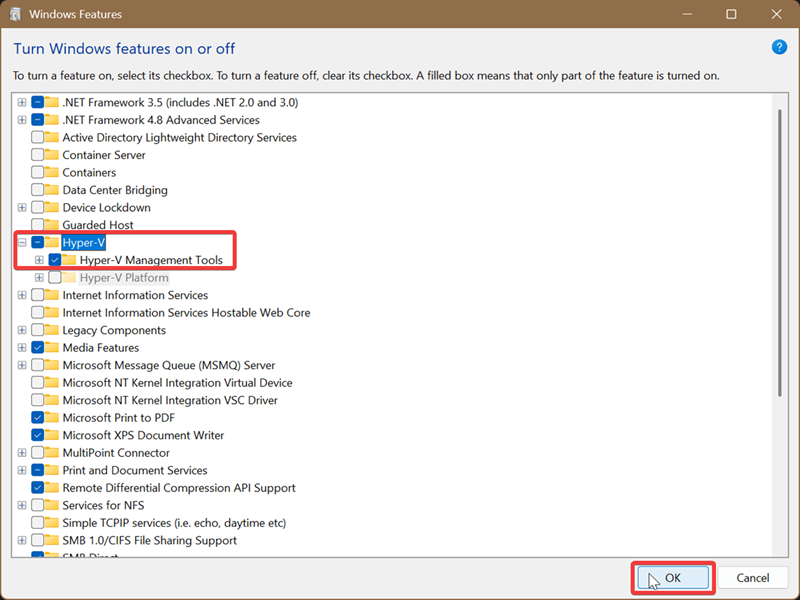Minimize the Windows Features window
This screenshot has width=800, height=600.
(687, 14)
